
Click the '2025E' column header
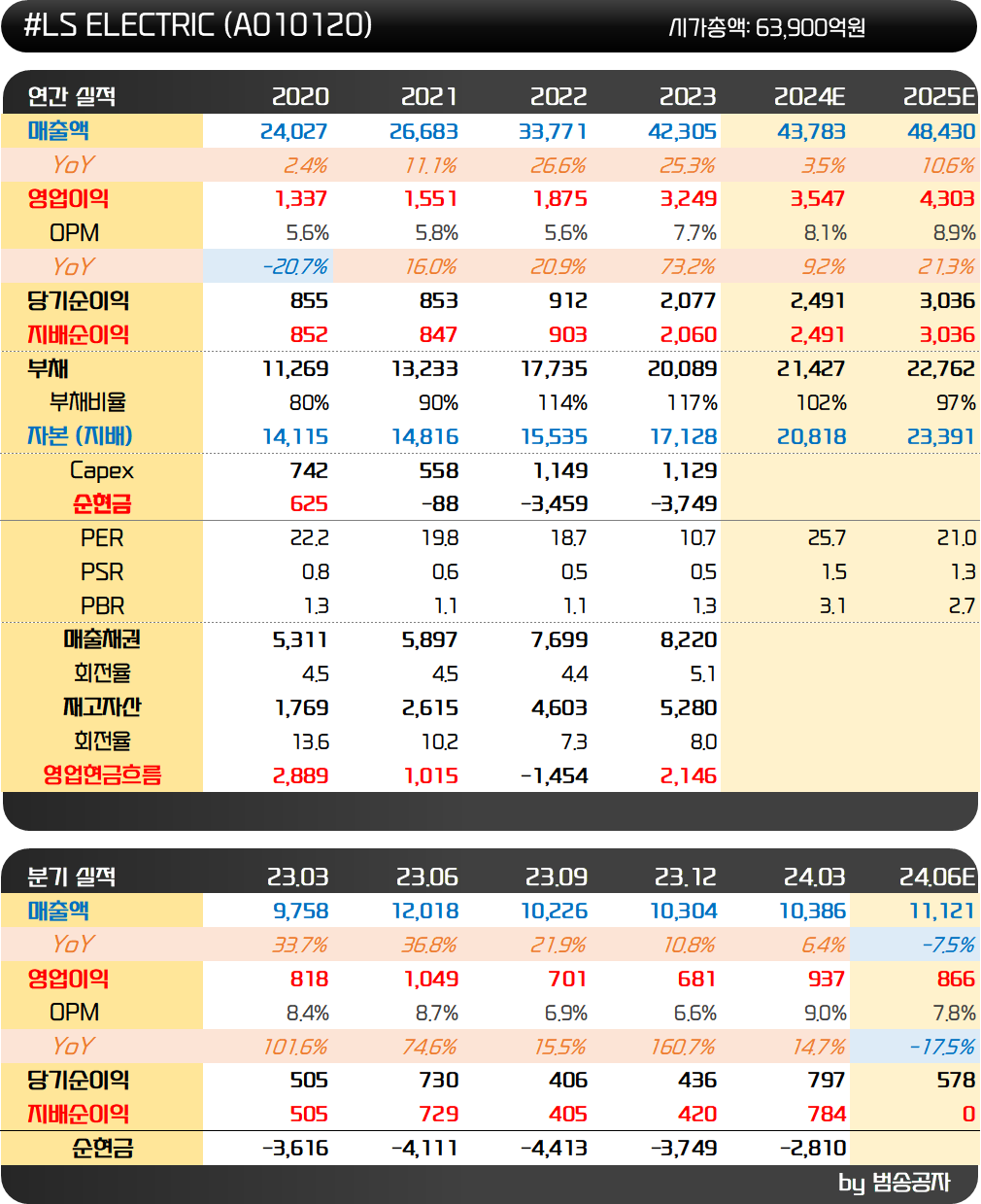[x=939, y=96]
